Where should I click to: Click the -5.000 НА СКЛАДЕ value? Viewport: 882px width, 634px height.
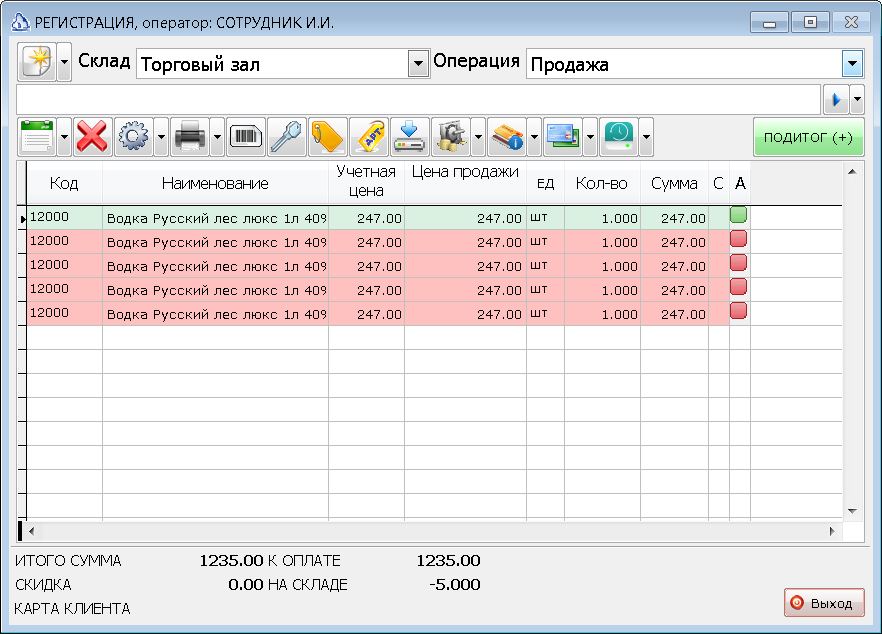tap(454, 584)
